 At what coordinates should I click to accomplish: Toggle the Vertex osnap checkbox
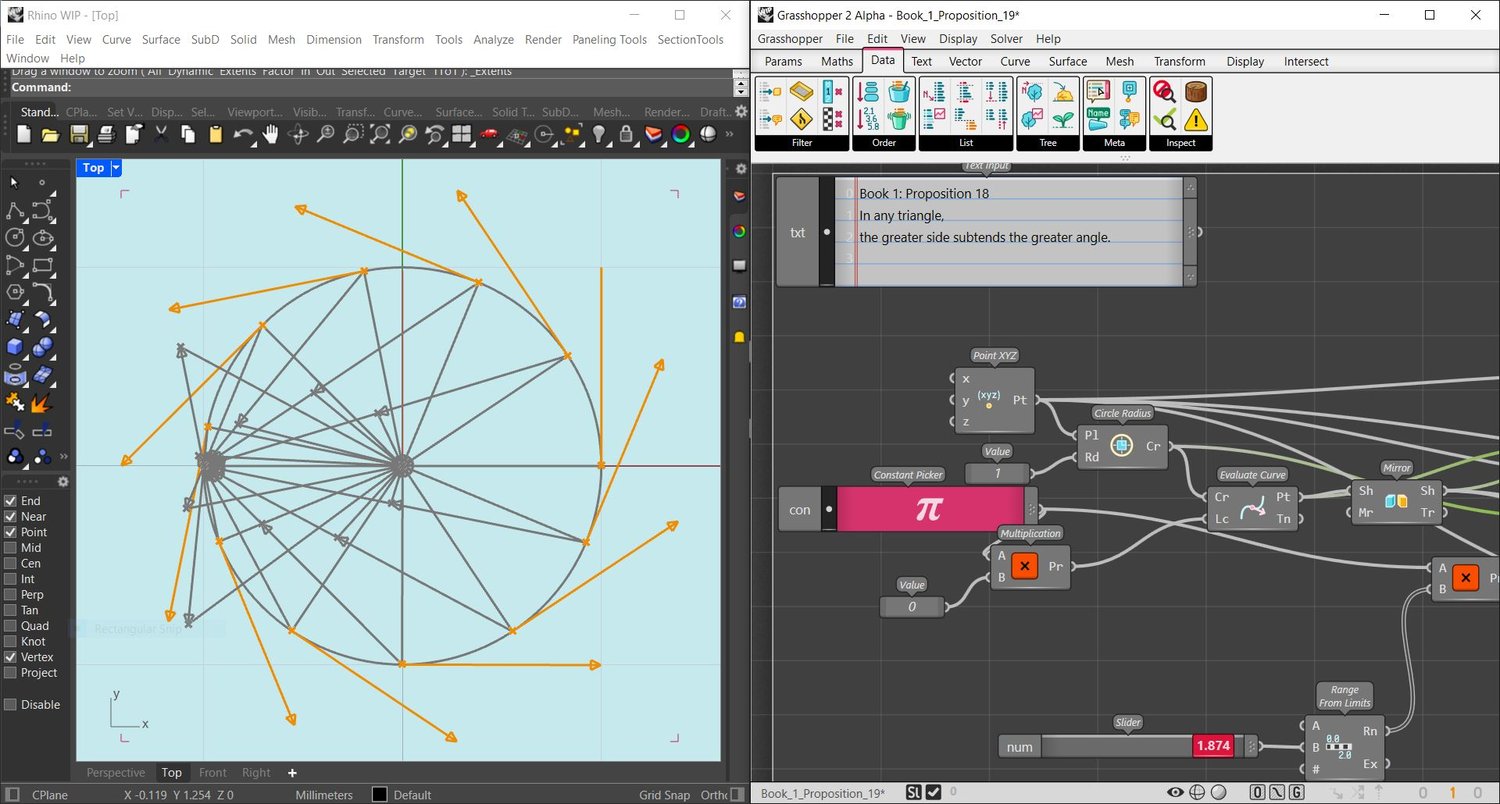10,657
